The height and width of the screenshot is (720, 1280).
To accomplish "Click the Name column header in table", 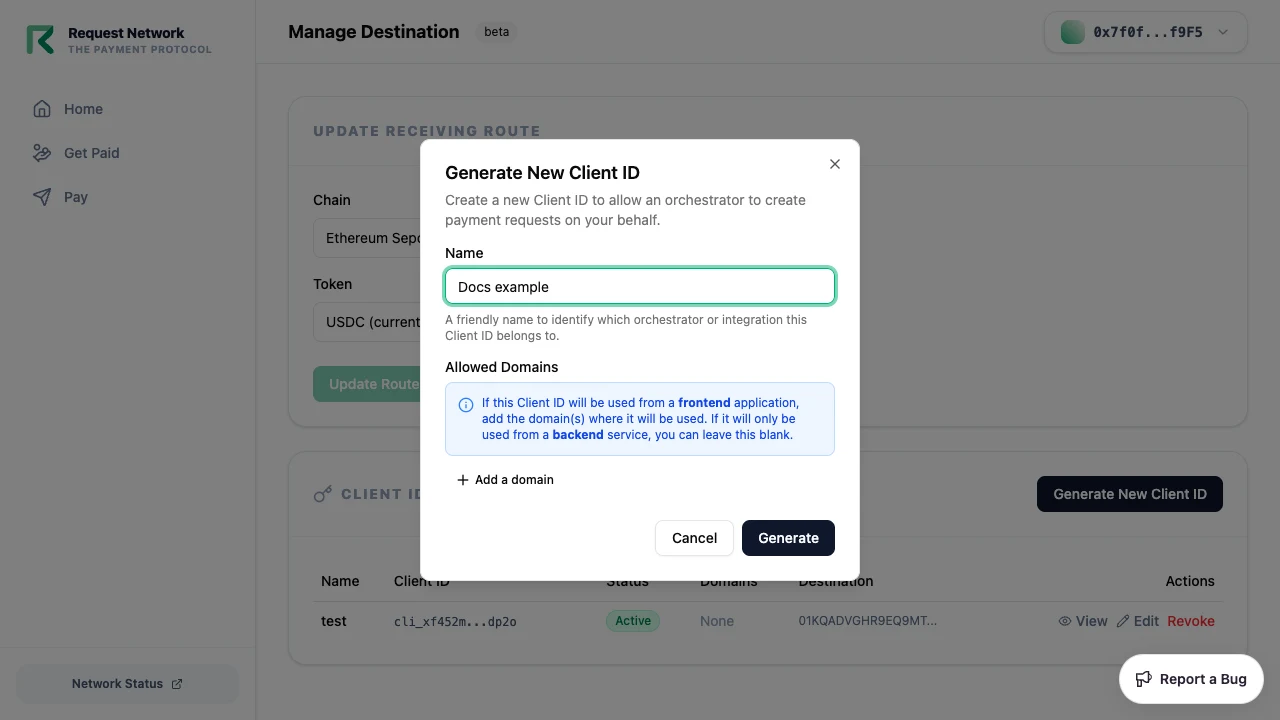I will pos(340,581).
